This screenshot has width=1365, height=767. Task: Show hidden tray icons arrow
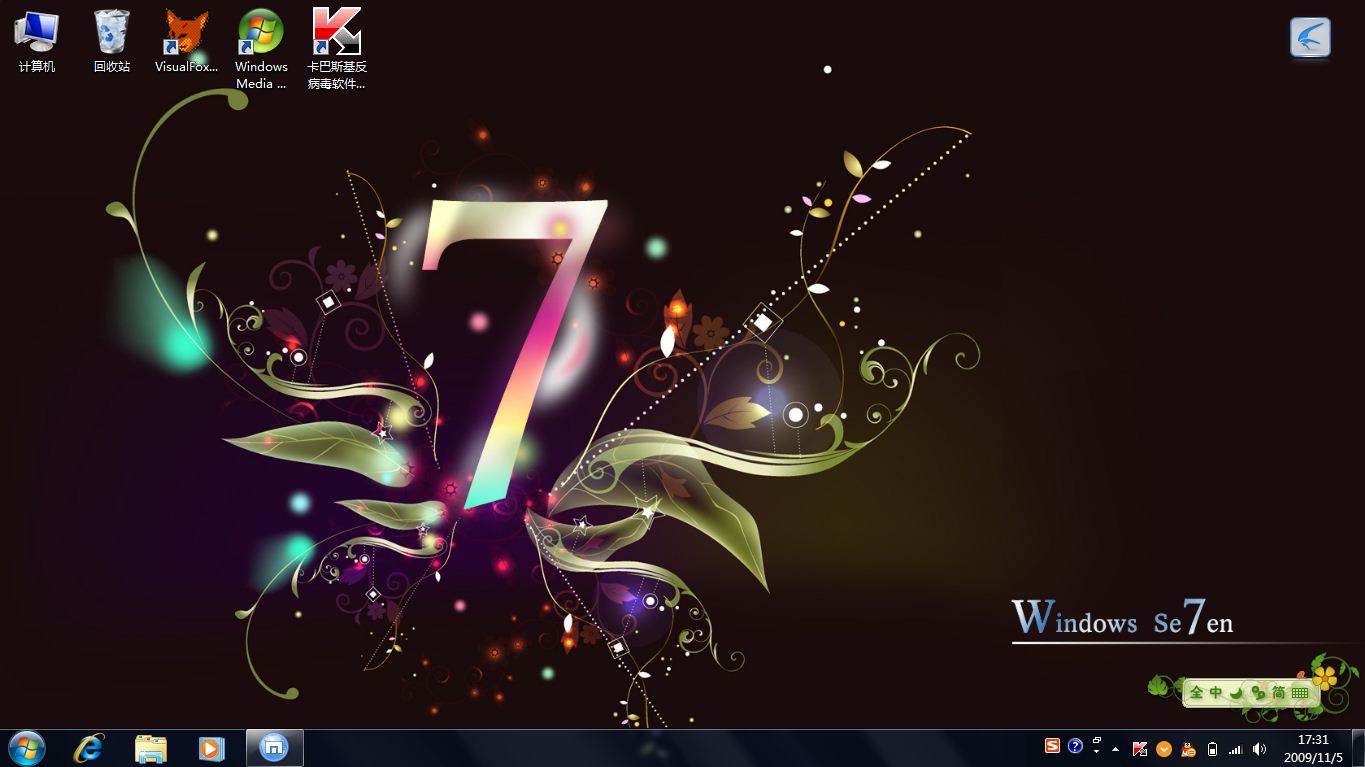(1116, 749)
